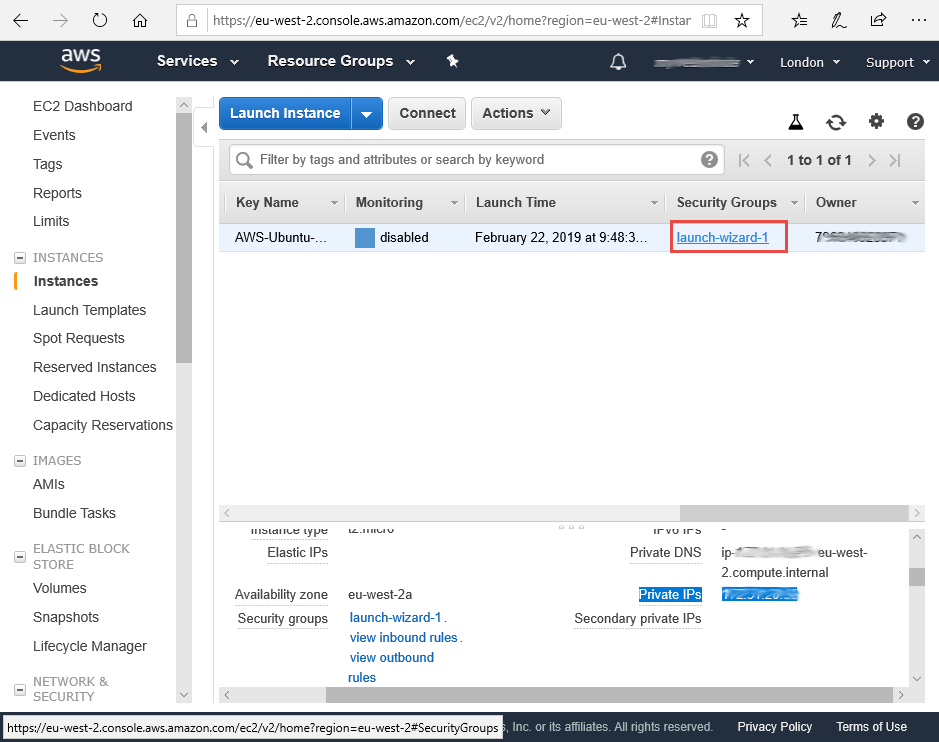The height and width of the screenshot is (742, 939).
Task: Open the Services dropdown menu
Action: 198,61
